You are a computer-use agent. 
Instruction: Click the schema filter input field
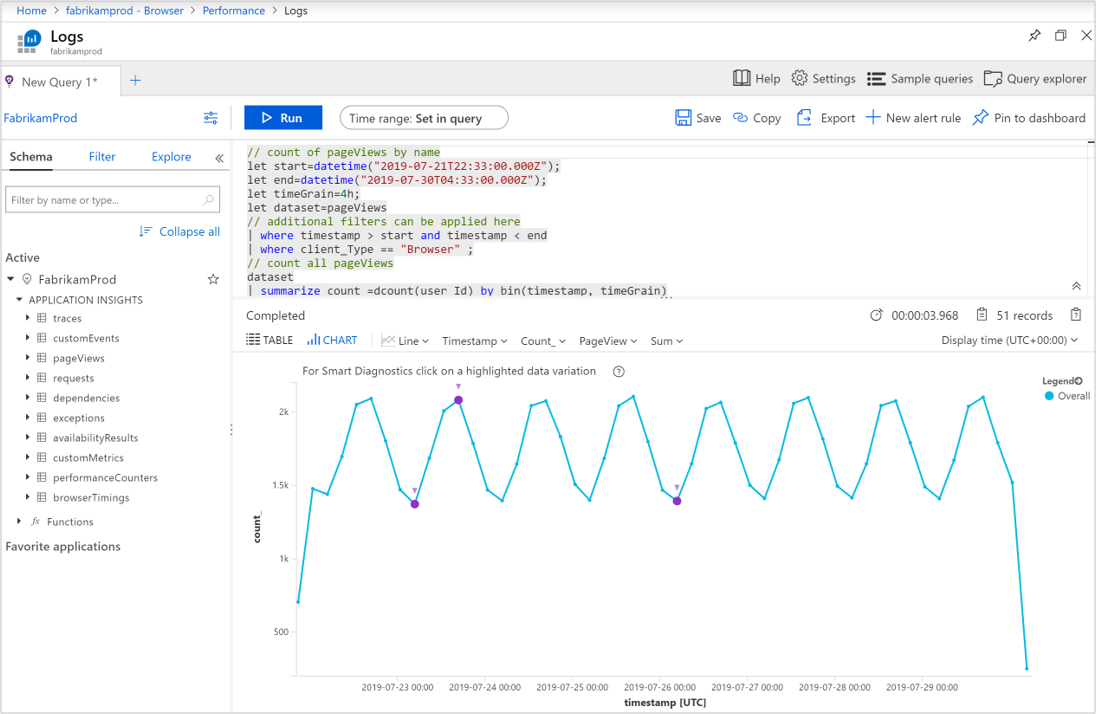104,200
